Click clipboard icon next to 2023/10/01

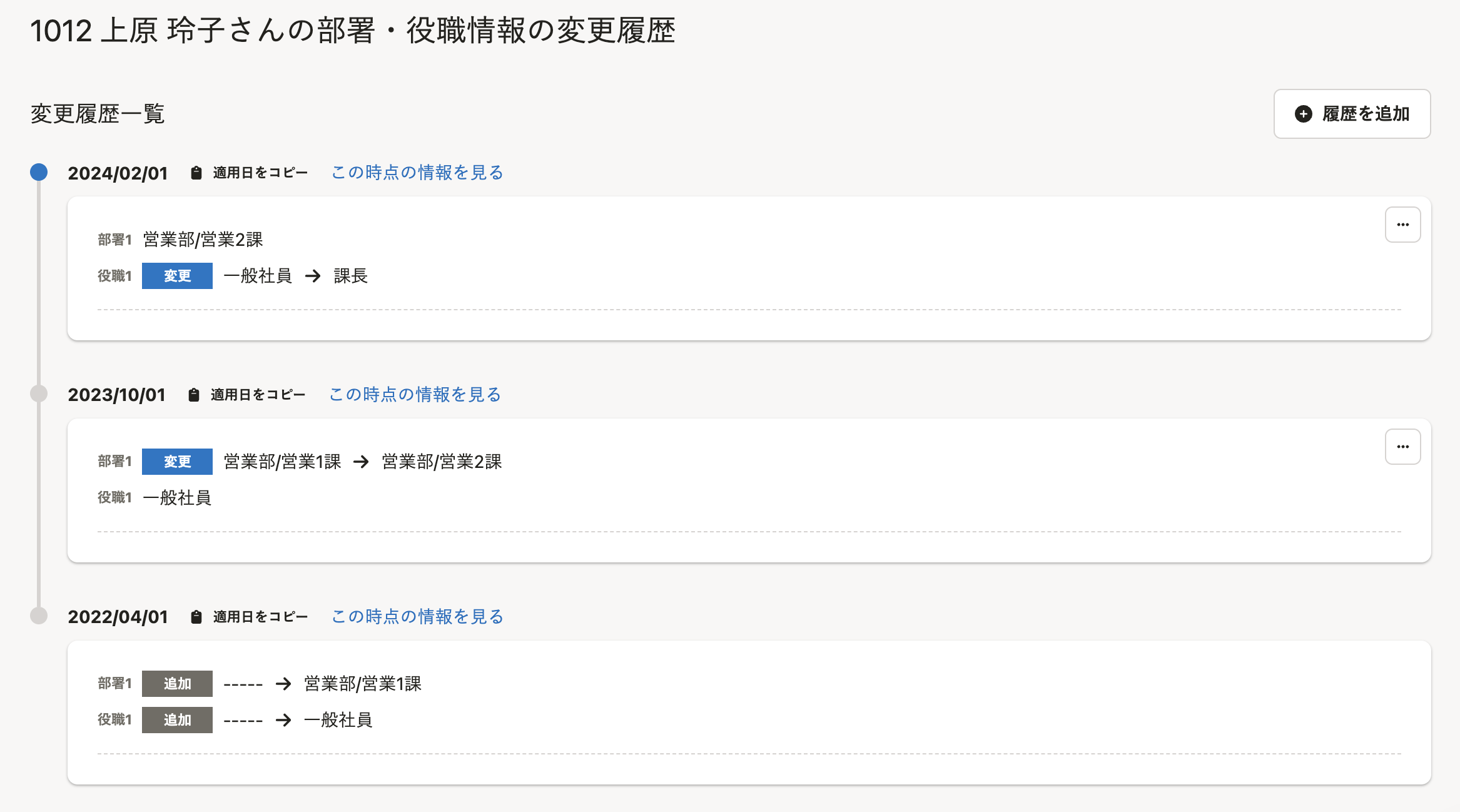coord(194,395)
